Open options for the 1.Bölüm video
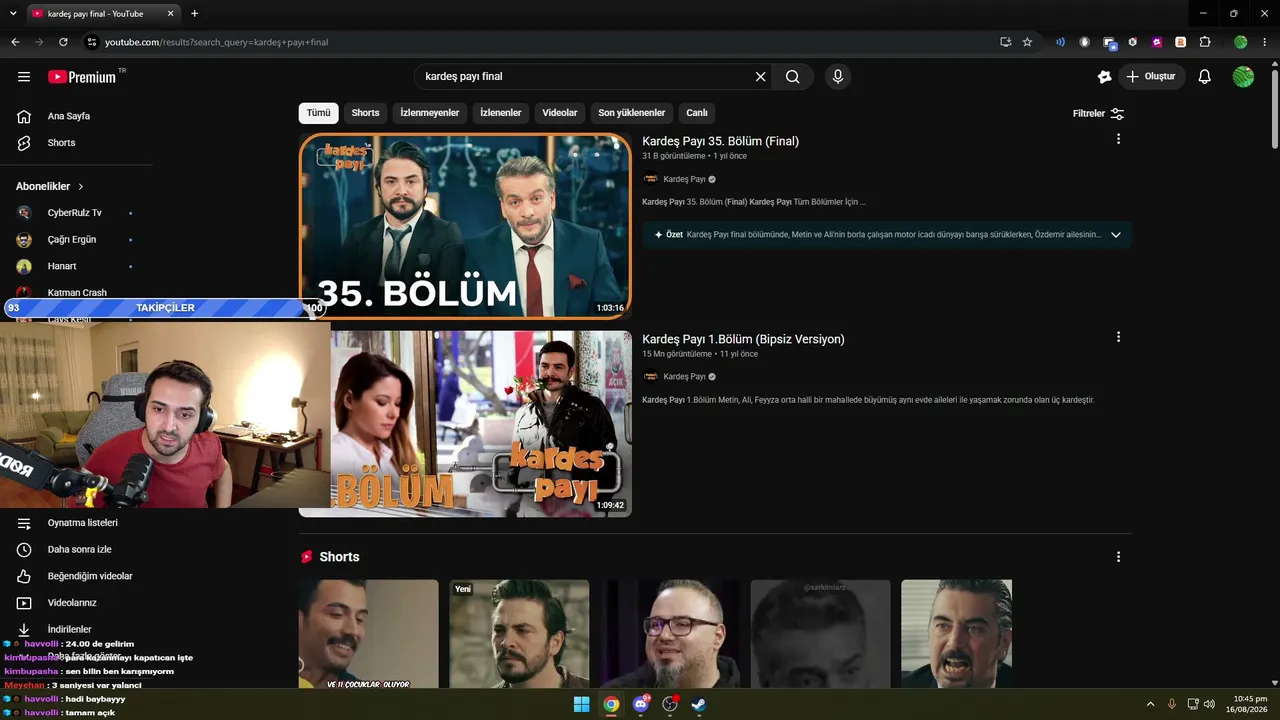1280x720 pixels. [x=1118, y=337]
